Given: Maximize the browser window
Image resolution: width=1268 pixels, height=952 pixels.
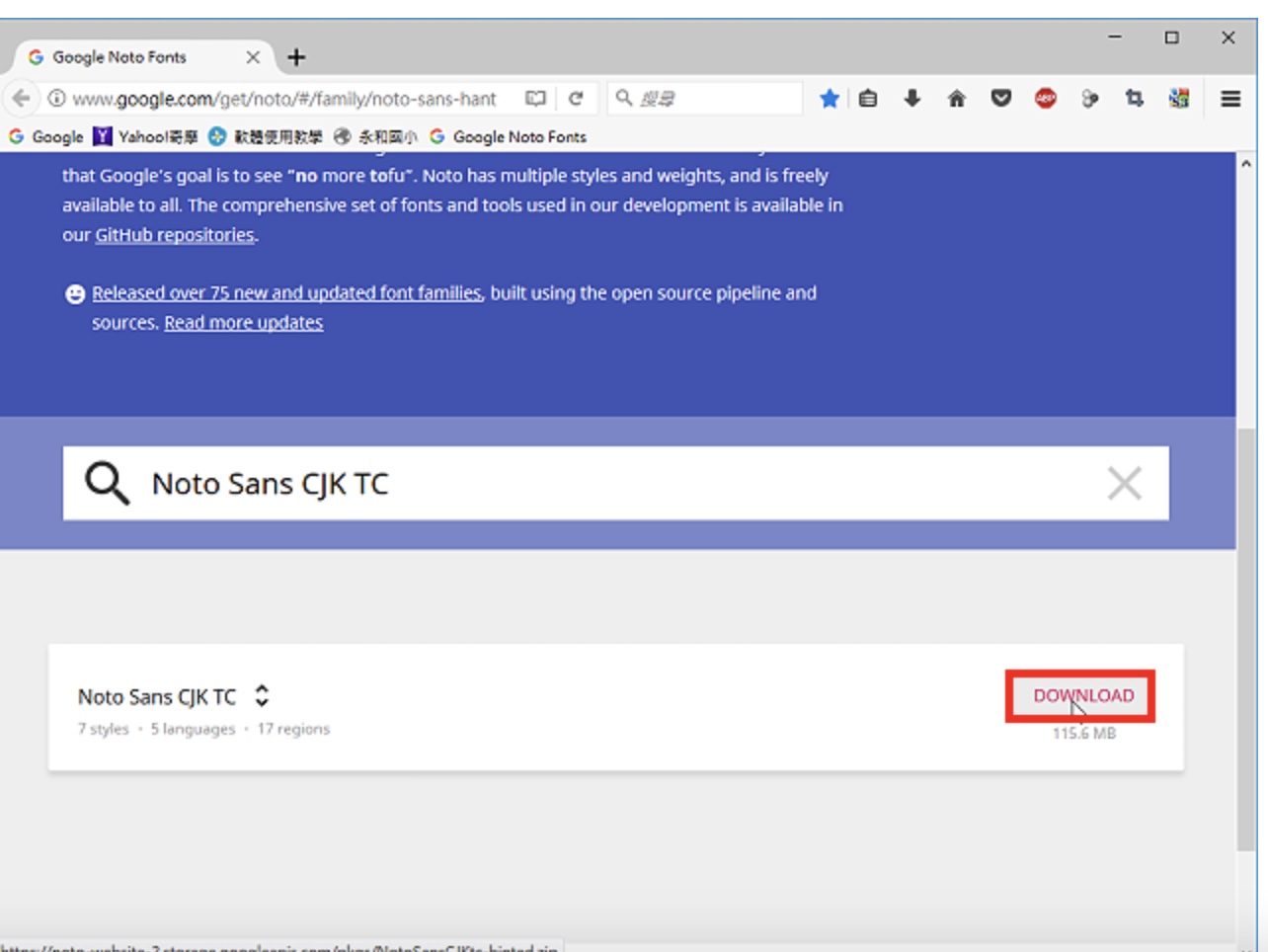Looking at the screenshot, I should (x=1171, y=38).
